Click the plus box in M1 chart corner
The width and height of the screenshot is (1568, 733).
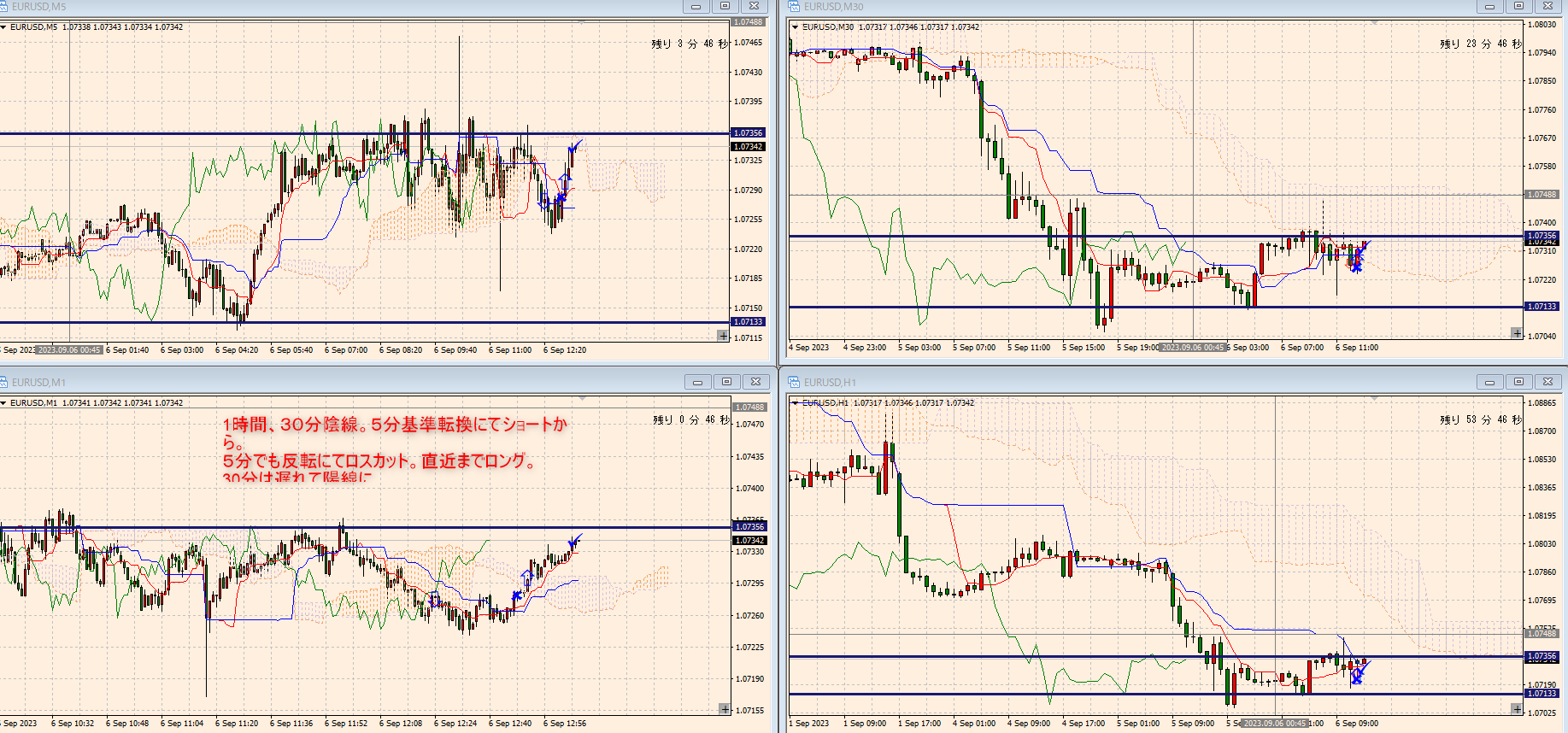[725, 709]
